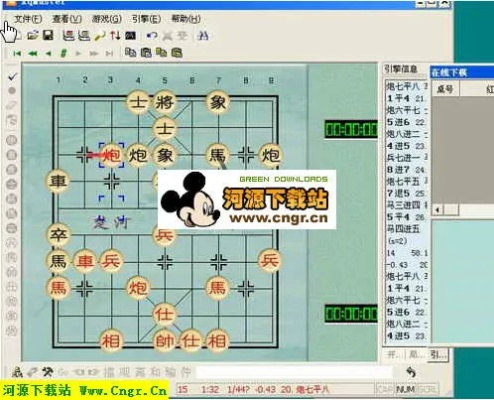Screen dimensions: 494x400
Task: Select red 仕 above the 帥
Action: pos(164,314)
